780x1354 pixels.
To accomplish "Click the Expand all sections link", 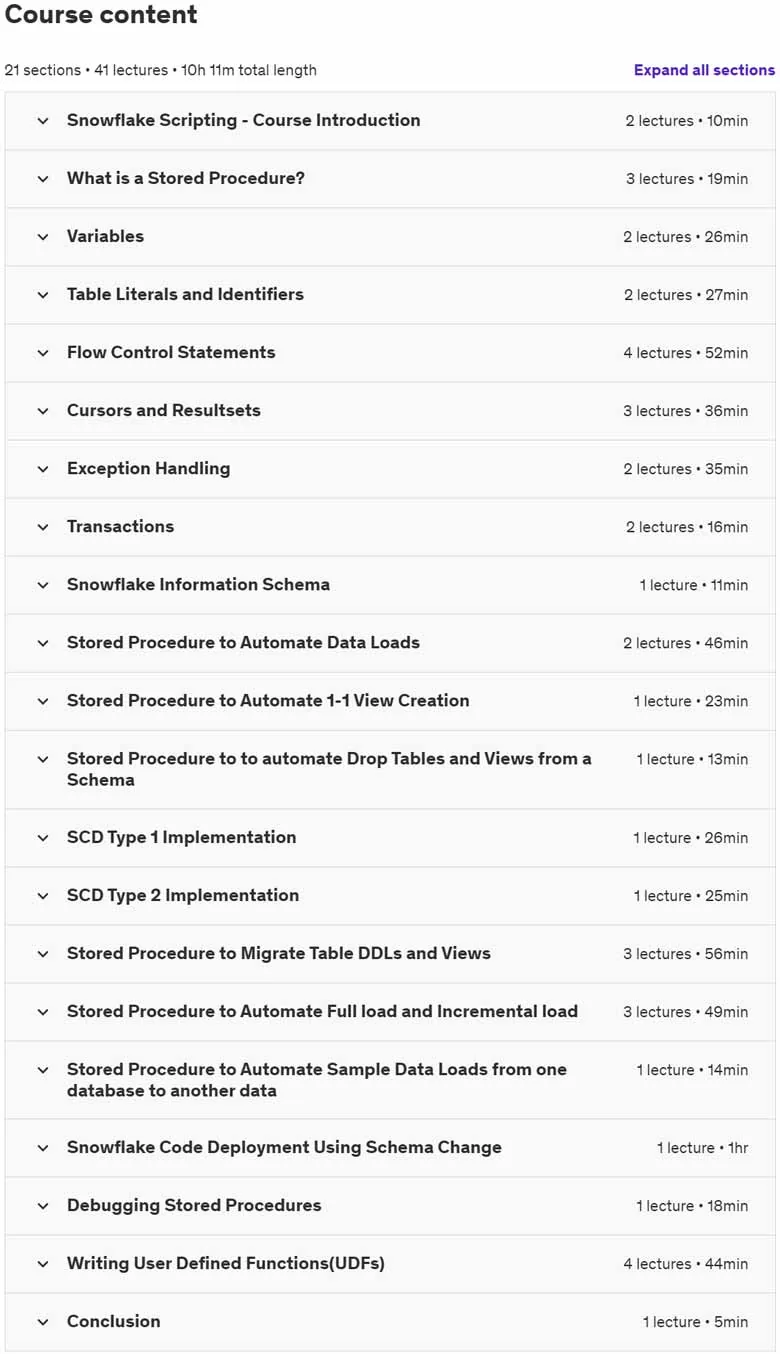I will point(704,70).
